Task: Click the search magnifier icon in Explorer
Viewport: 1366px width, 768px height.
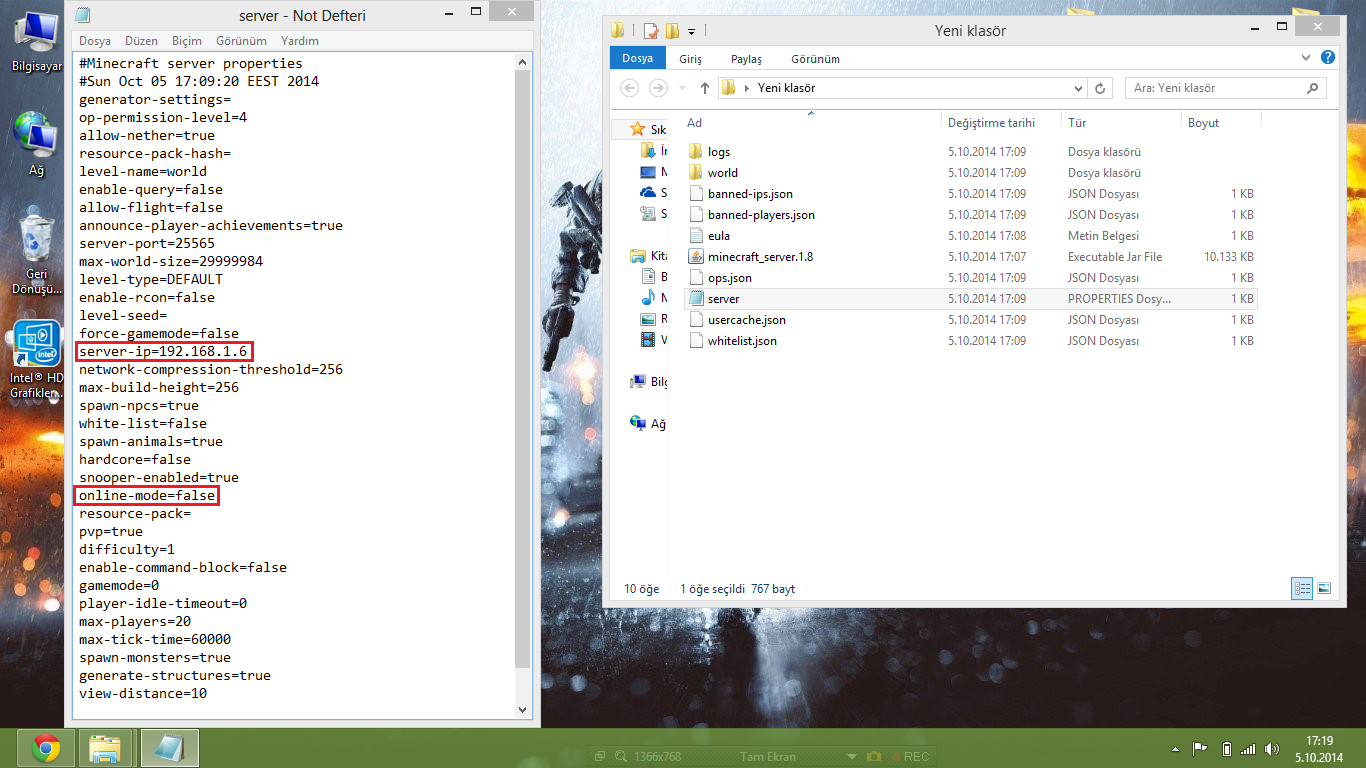Action: pyautogui.click(x=1313, y=88)
